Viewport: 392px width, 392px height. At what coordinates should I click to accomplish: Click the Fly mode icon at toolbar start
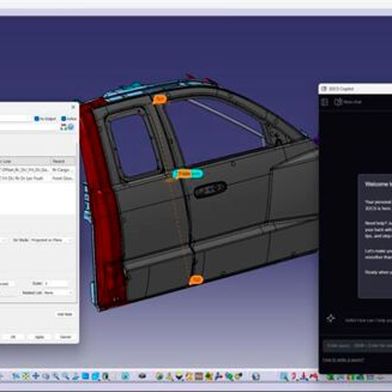point(16,376)
